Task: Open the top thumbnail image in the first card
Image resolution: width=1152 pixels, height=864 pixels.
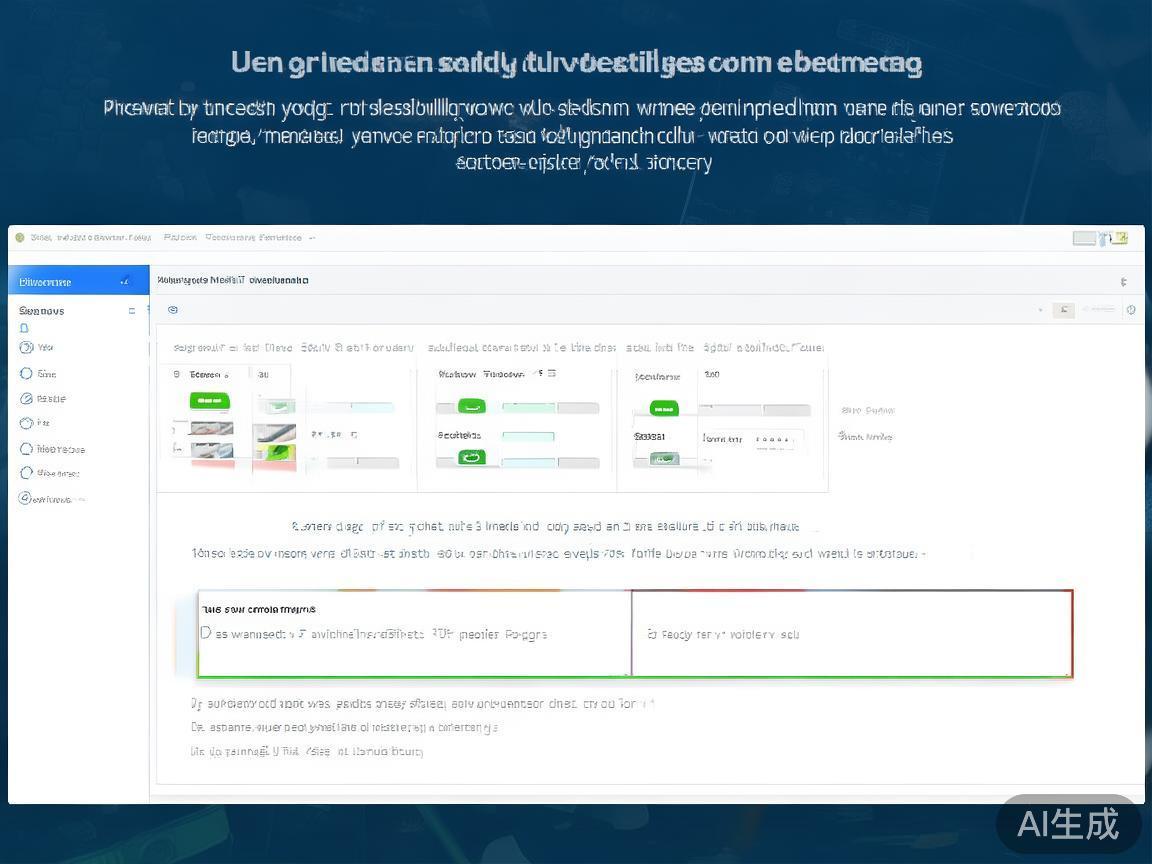Action: pyautogui.click(x=212, y=429)
